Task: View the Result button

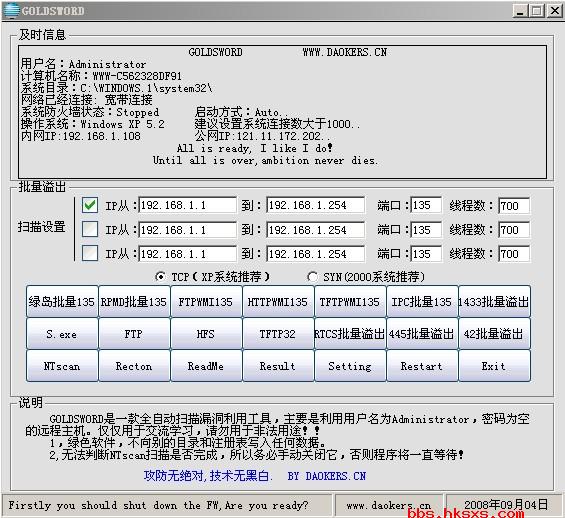Action: (x=278, y=366)
